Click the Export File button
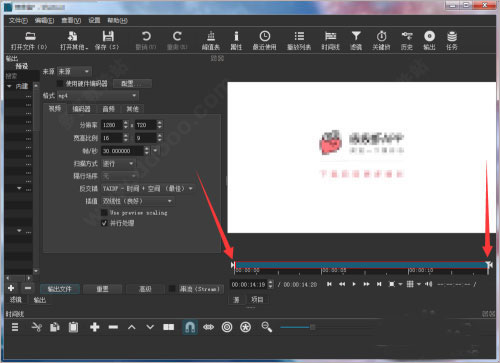This screenshot has height=363, width=500. pos(60,289)
